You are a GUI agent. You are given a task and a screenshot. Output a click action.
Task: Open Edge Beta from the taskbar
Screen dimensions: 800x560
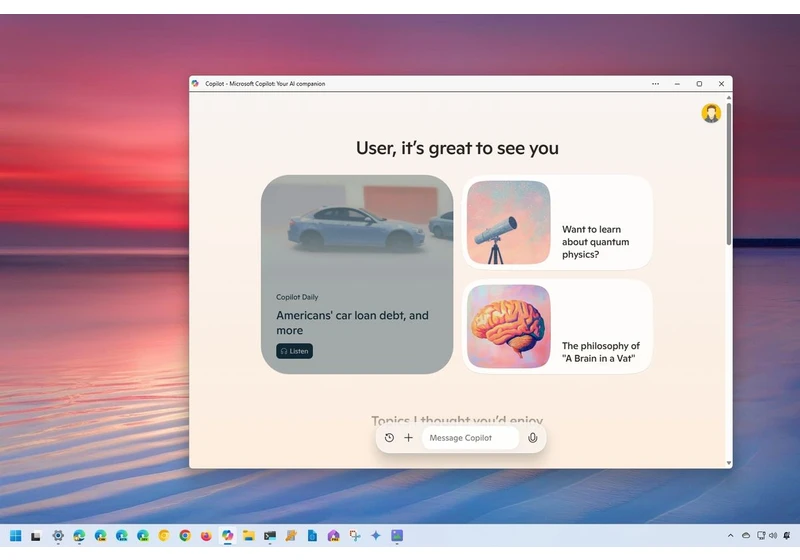point(121,536)
